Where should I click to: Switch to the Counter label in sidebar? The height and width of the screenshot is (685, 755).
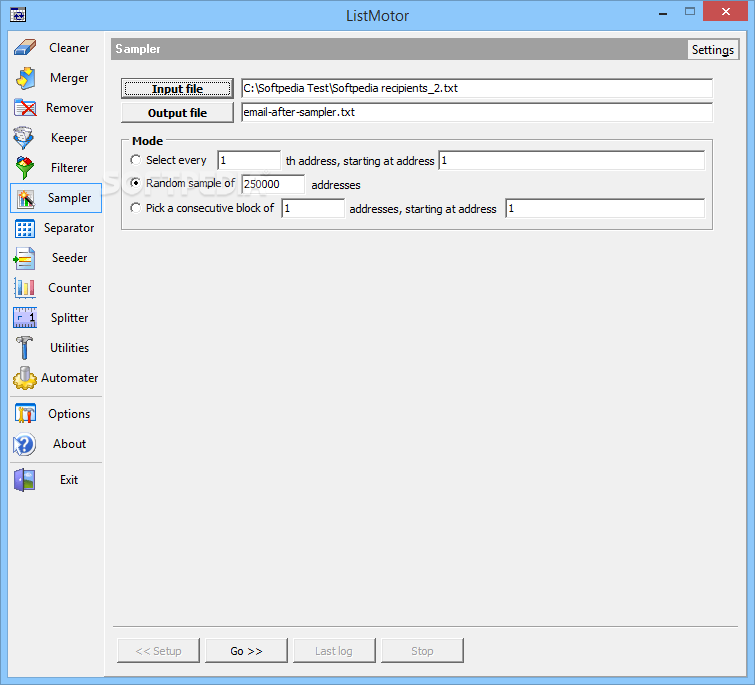pos(69,288)
